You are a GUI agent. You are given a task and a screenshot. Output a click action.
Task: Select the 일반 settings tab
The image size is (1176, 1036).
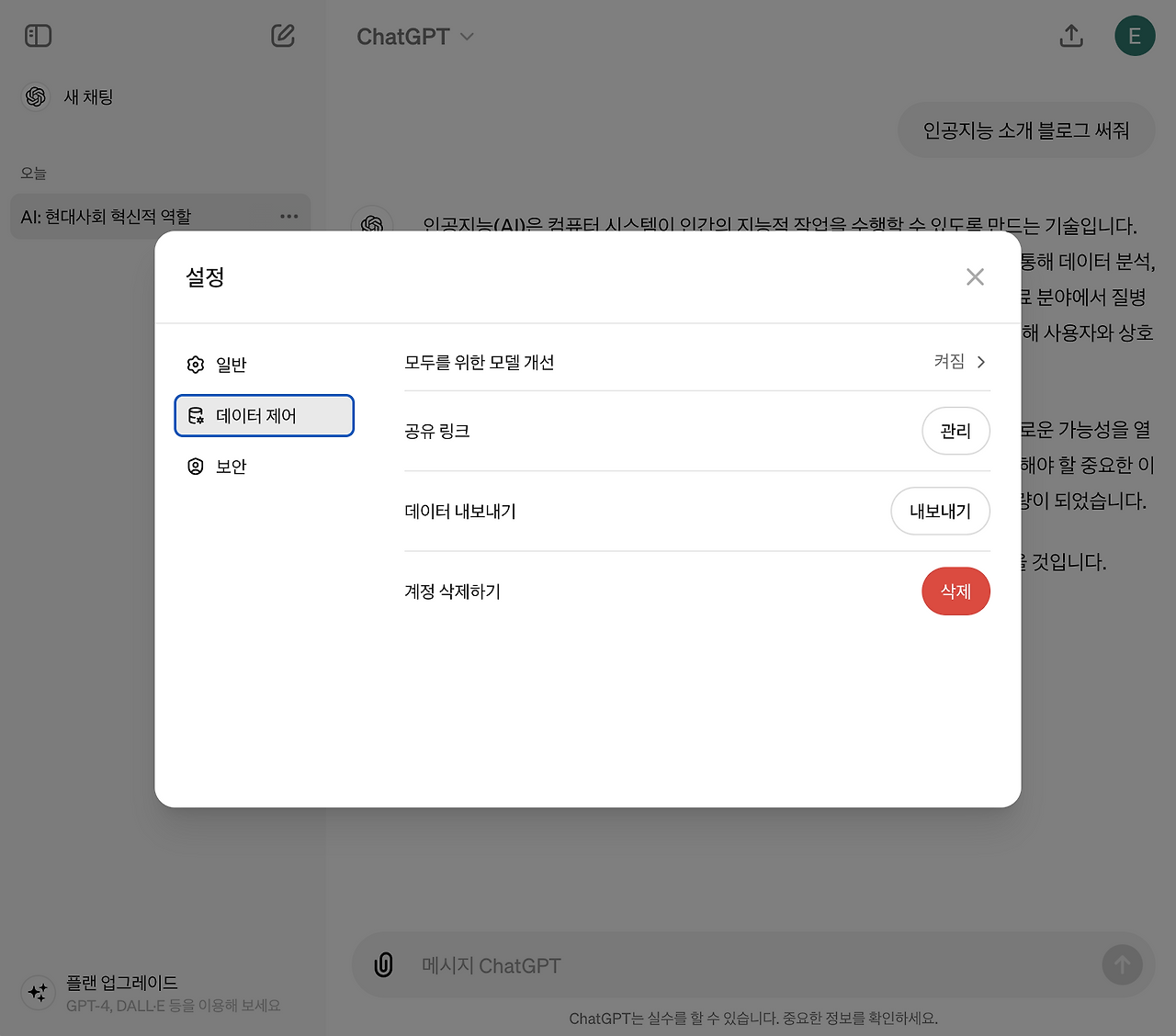[x=264, y=365]
